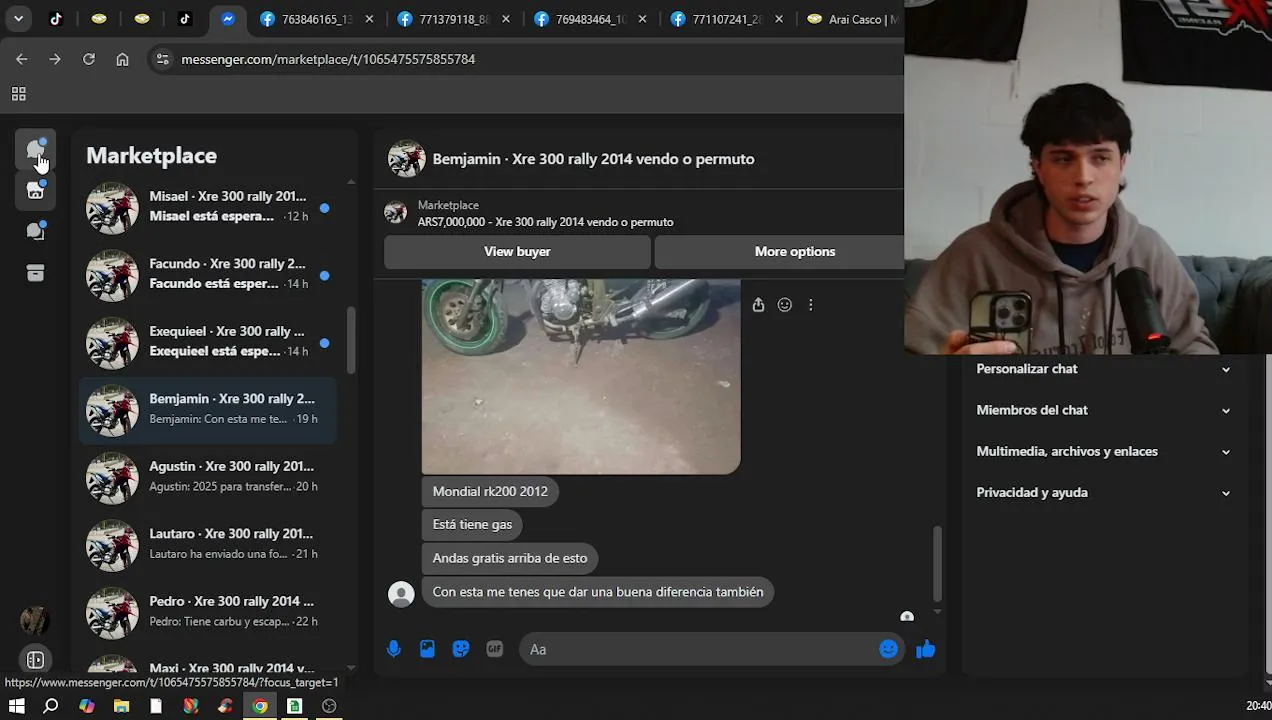Open the message requests sidebar icon
The height and width of the screenshot is (720, 1272).
[x=35, y=231]
